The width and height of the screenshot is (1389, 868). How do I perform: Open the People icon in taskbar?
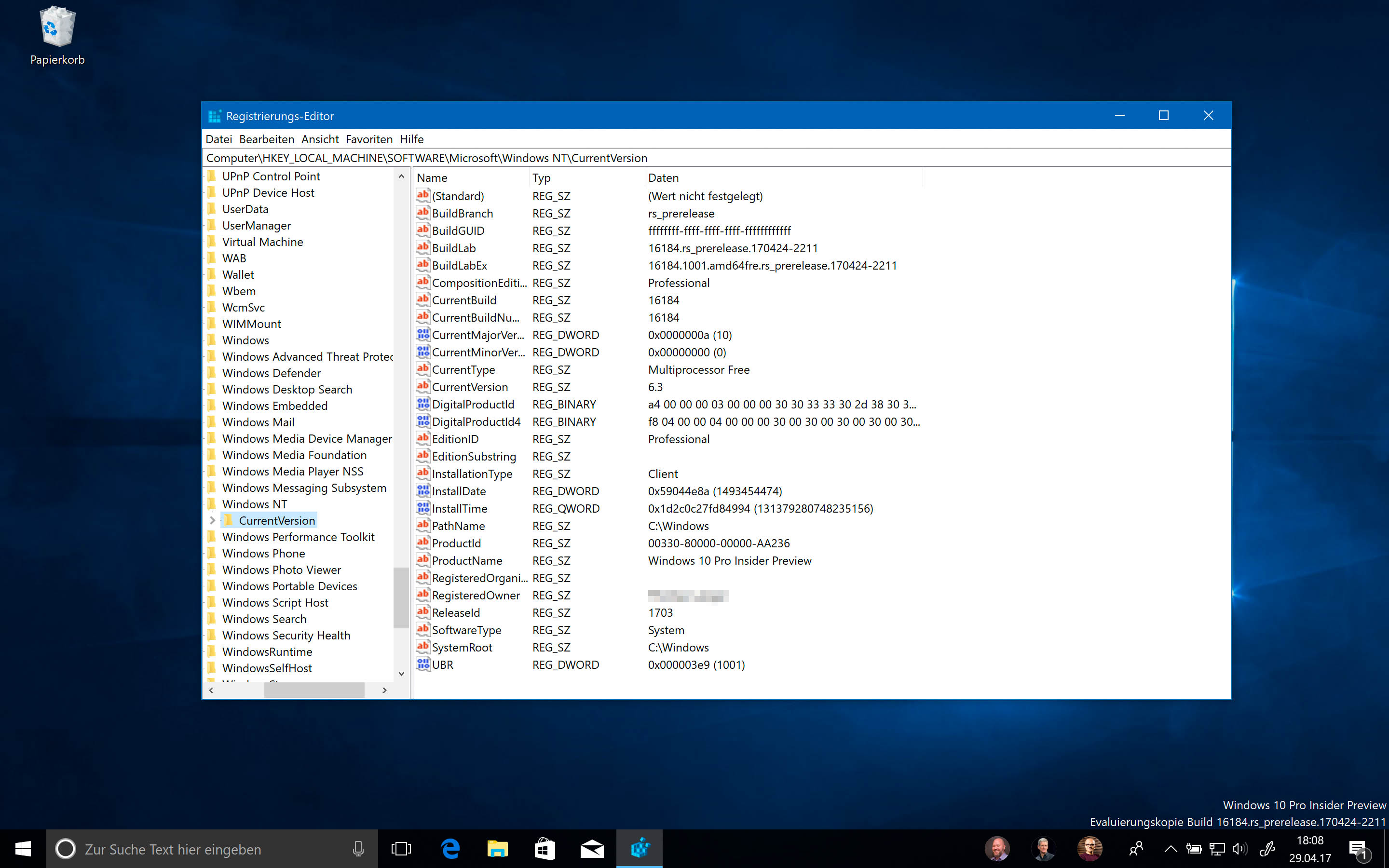1136,849
